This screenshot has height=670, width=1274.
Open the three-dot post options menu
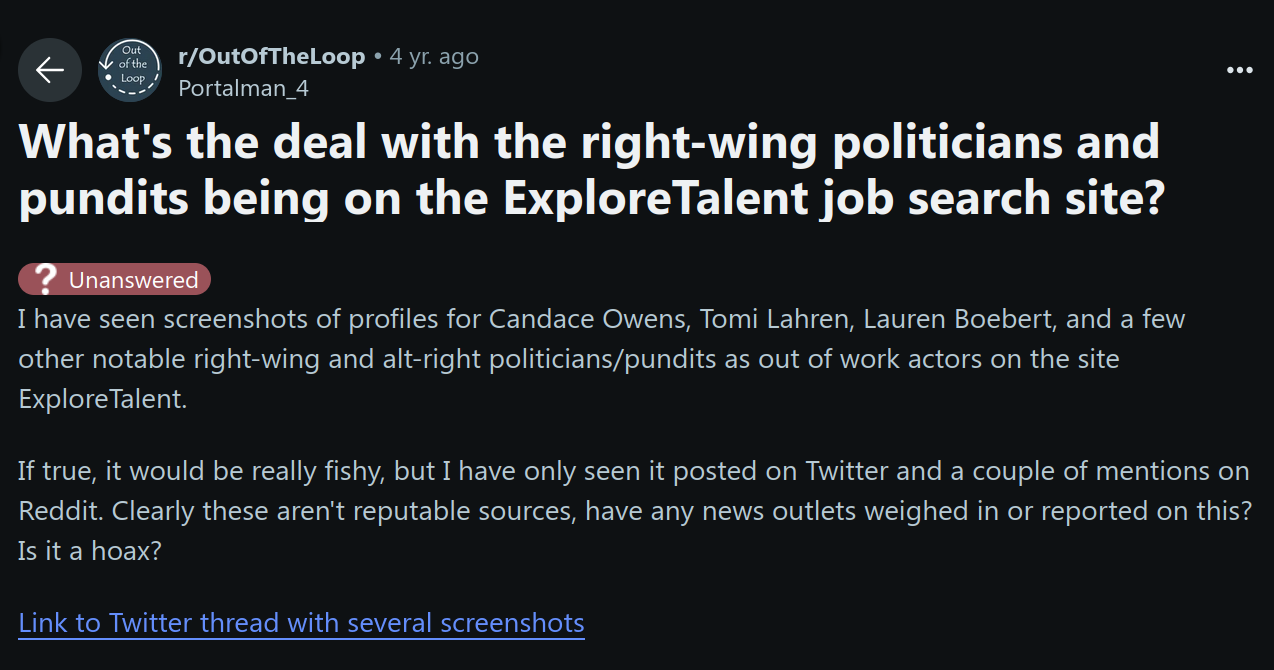[1239, 70]
